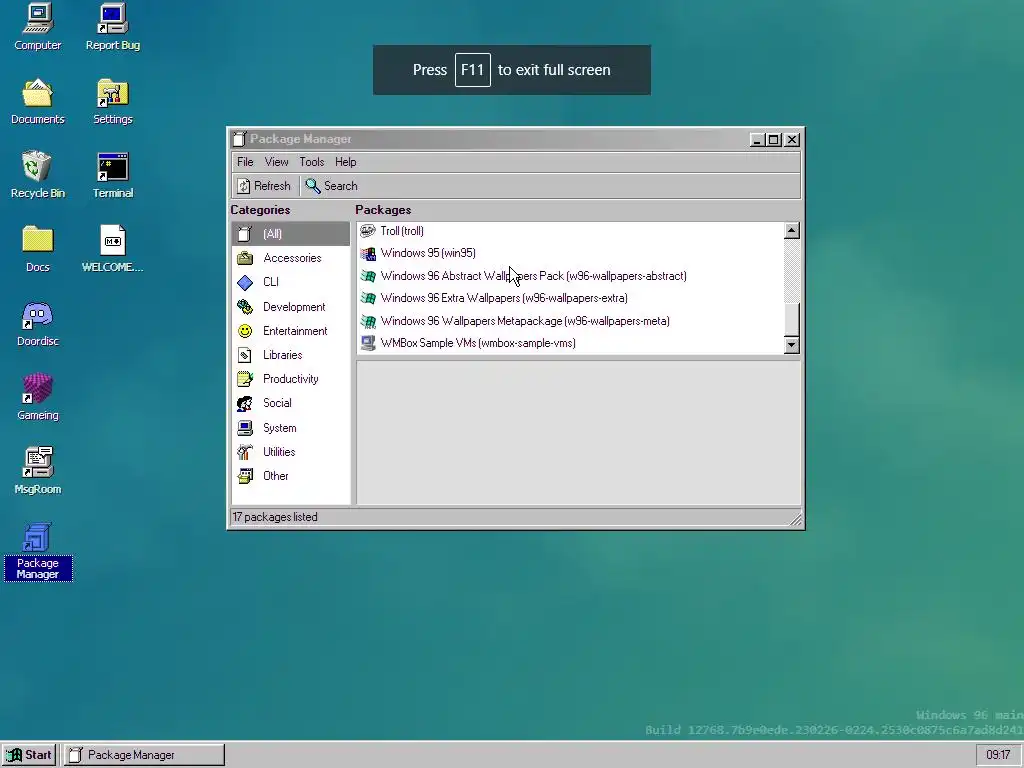Open the Documents folder icon
This screenshot has width=1024, height=768.
(x=37, y=101)
